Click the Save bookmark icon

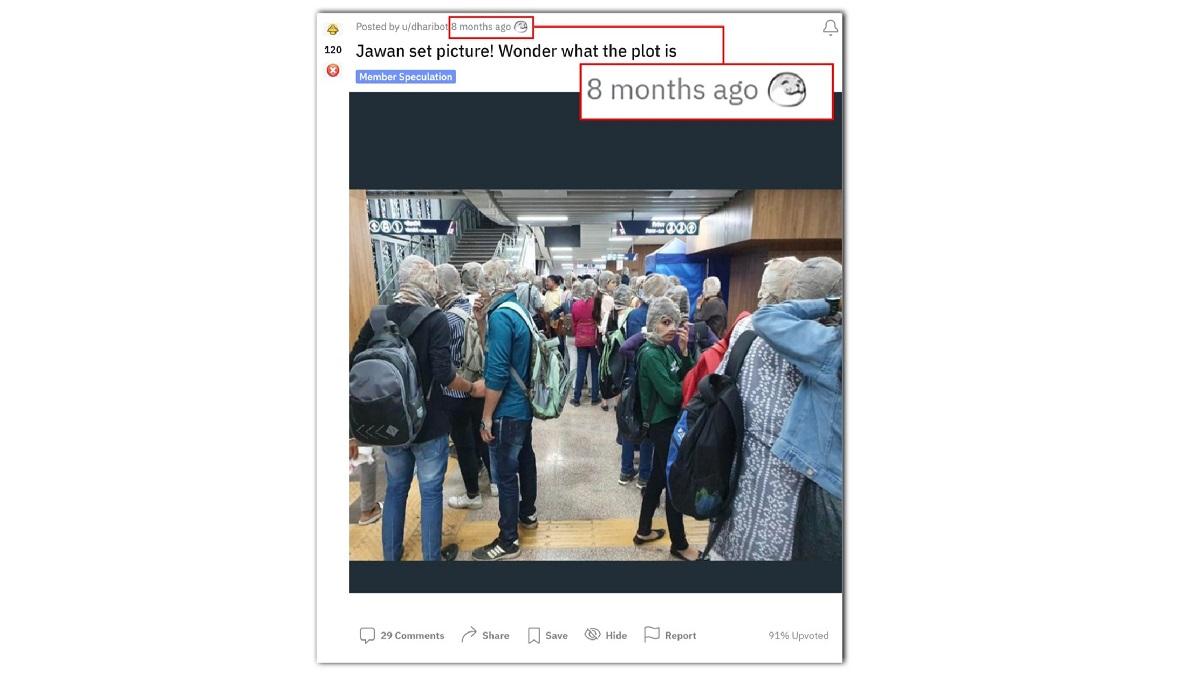point(534,635)
